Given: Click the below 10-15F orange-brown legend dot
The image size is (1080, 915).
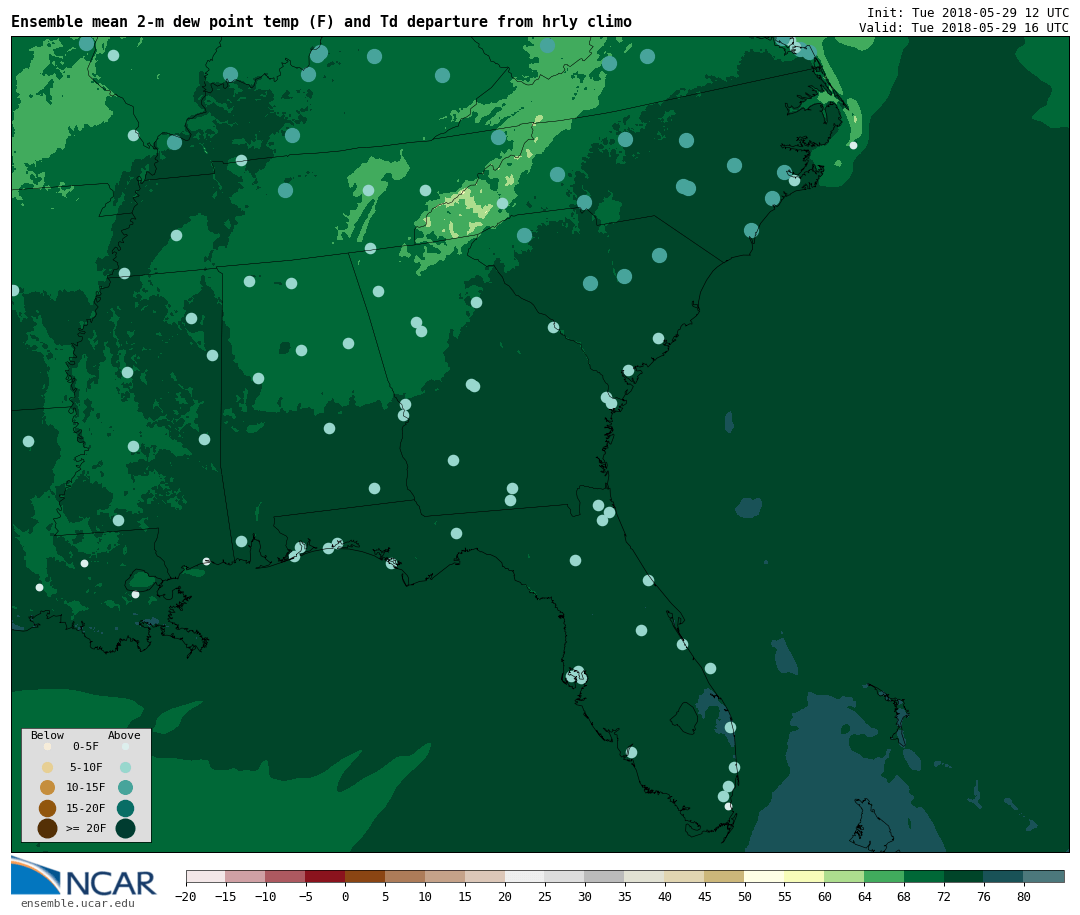Looking at the screenshot, I should 48,788.
